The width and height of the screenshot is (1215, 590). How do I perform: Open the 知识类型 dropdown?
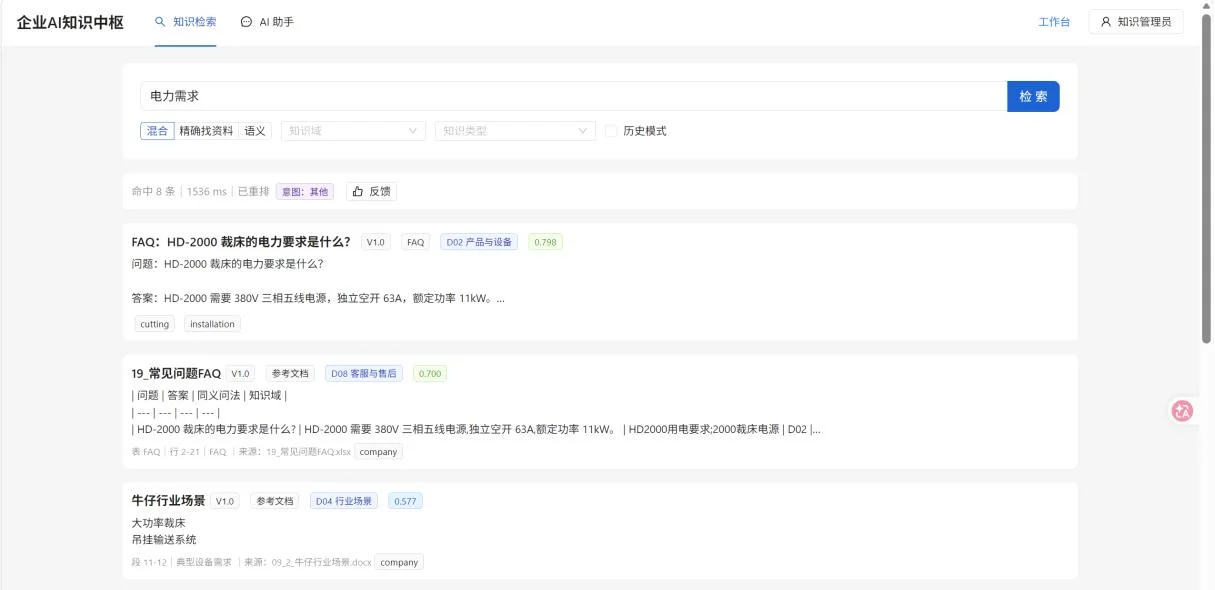(515, 131)
